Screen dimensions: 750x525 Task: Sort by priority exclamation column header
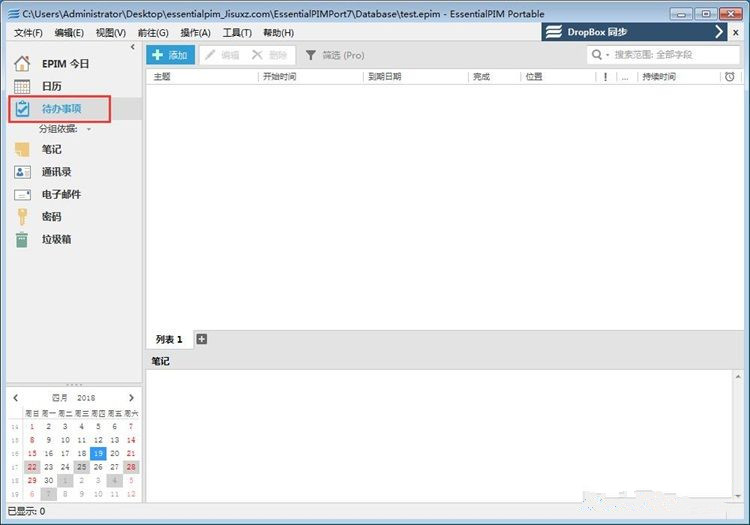click(x=606, y=77)
